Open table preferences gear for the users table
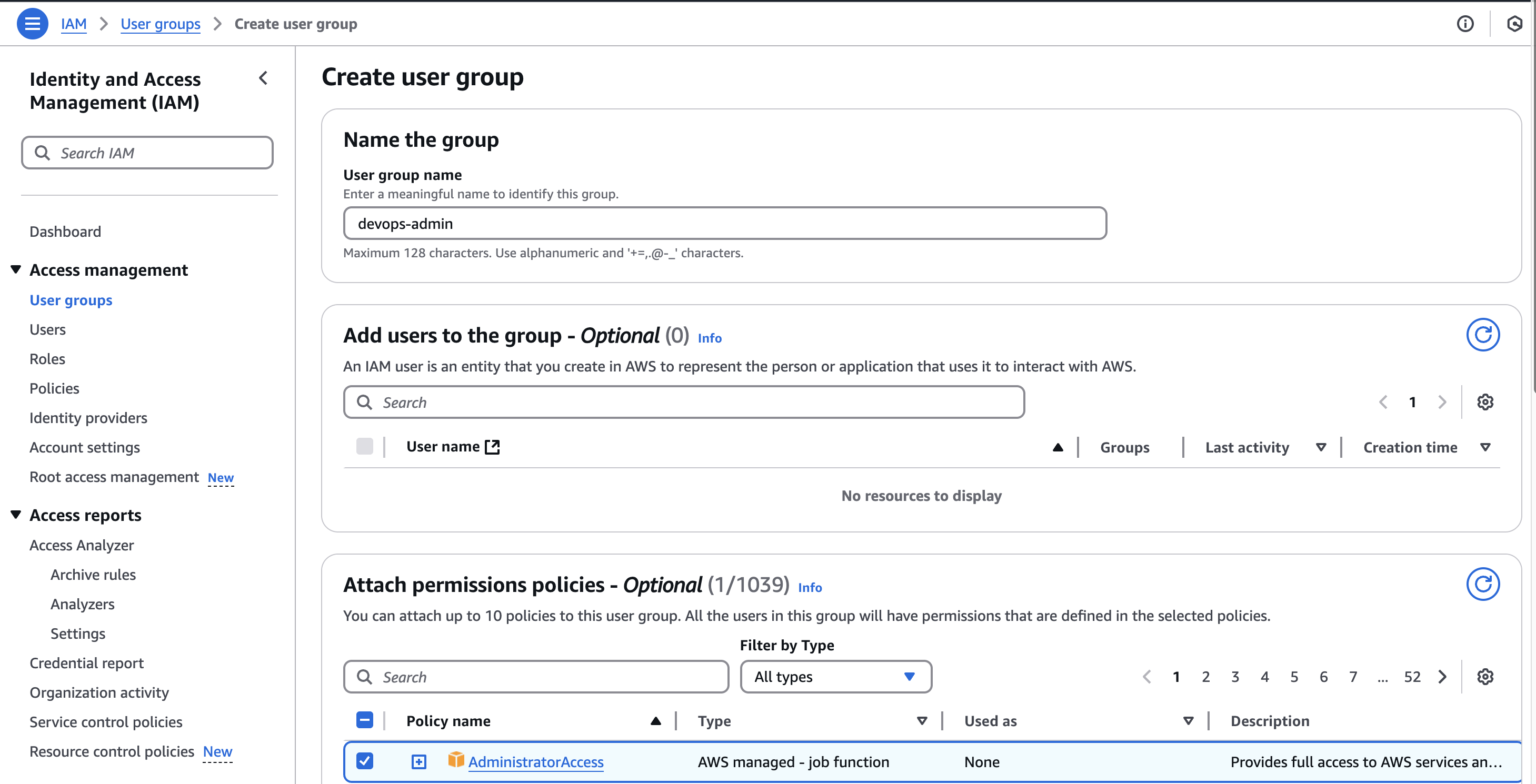This screenshot has height=784, width=1536. 1485,402
